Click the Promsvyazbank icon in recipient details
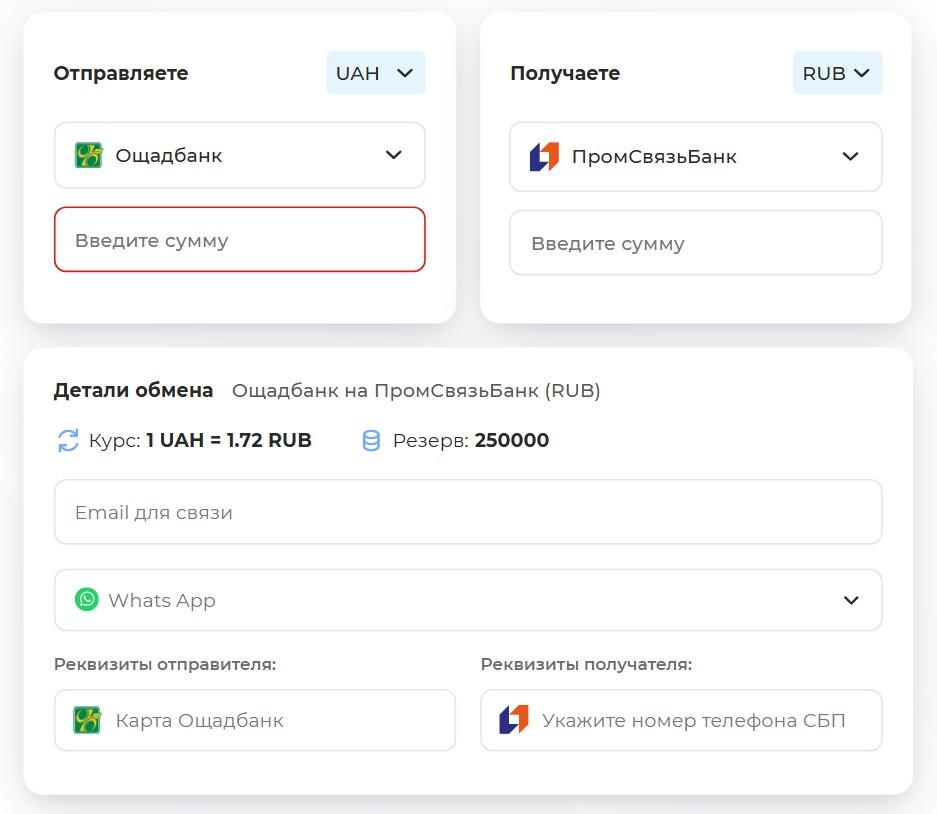Image resolution: width=937 pixels, height=814 pixels. point(514,720)
